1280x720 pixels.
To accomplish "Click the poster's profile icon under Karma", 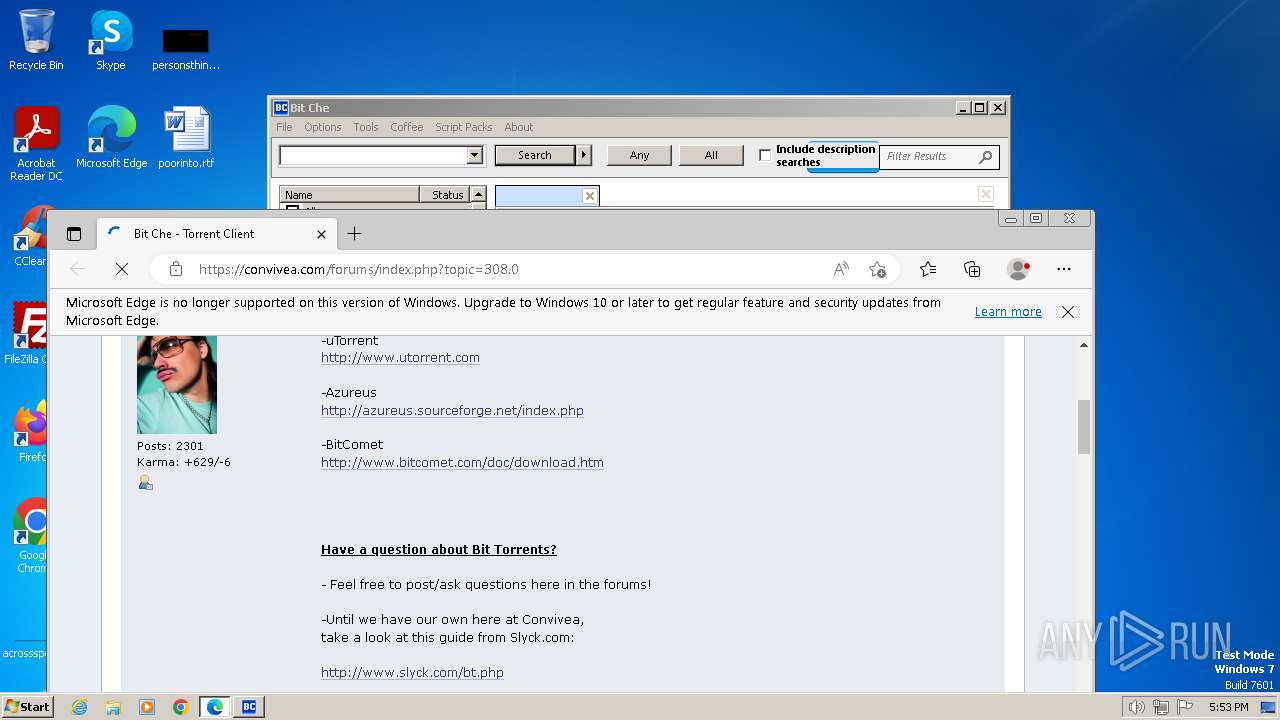I will (x=146, y=483).
